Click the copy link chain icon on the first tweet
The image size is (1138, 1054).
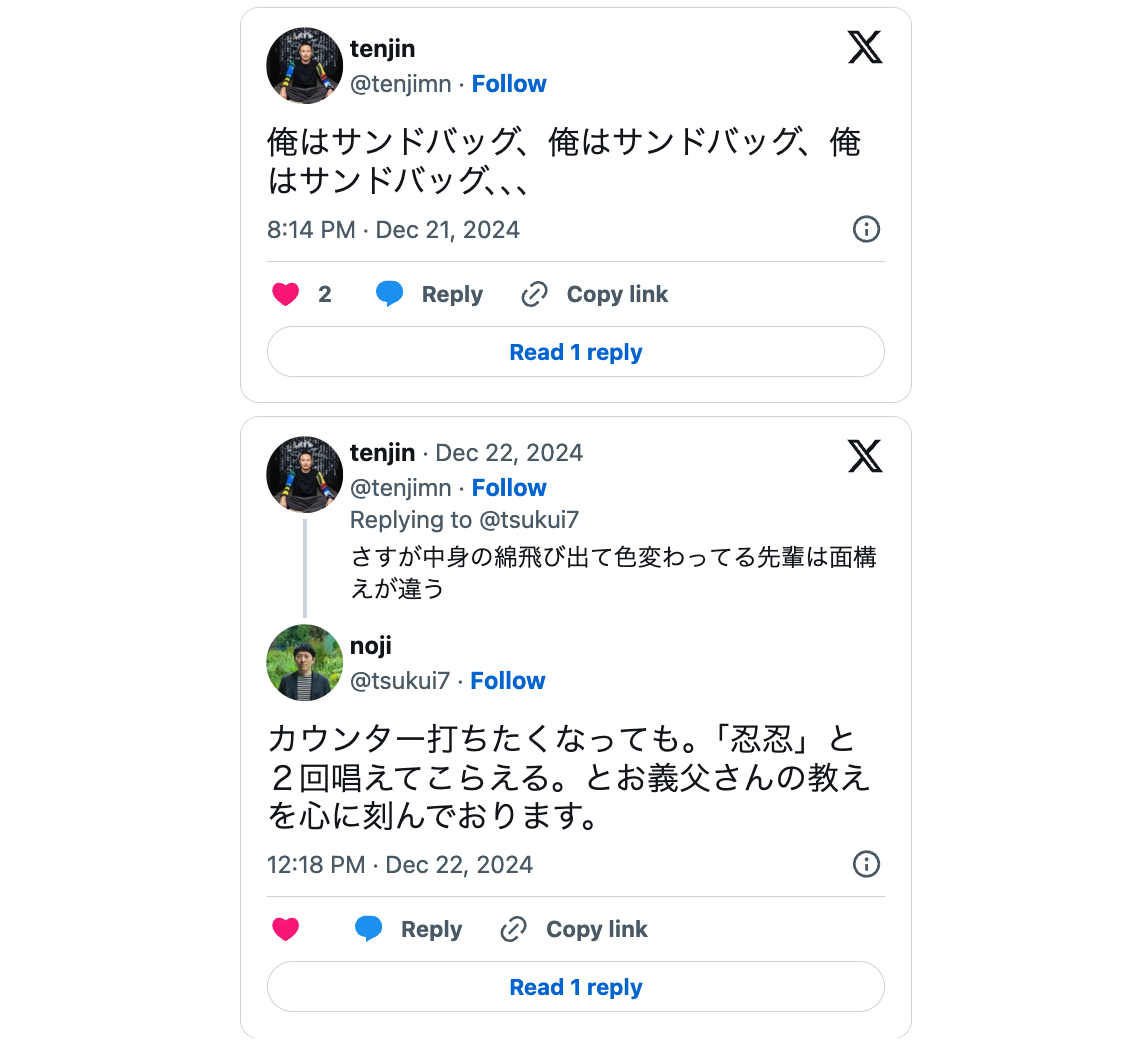point(535,295)
